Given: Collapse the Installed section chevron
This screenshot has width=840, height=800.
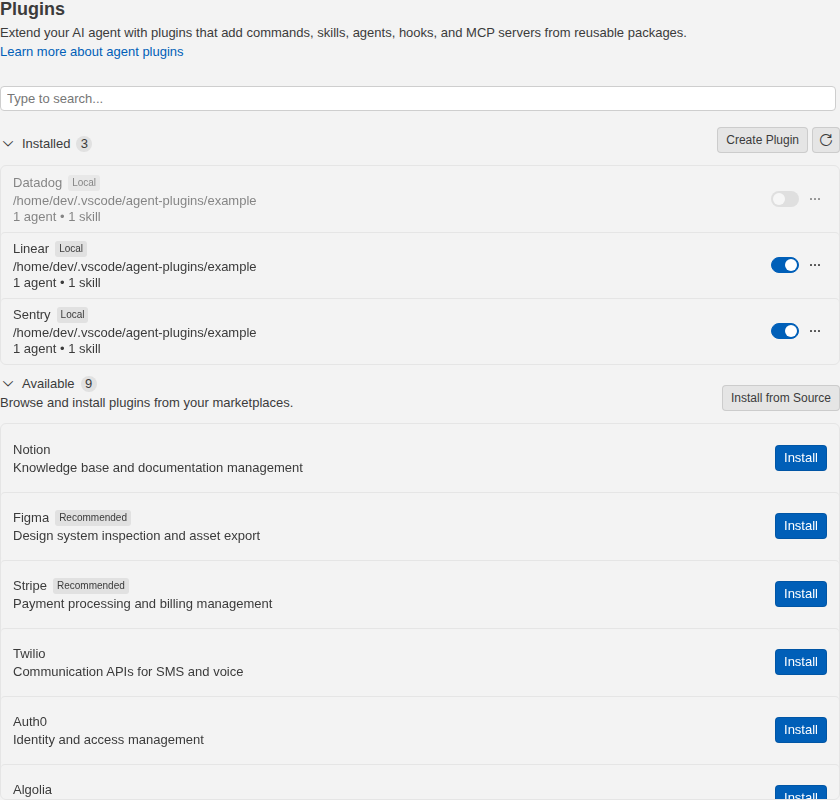Looking at the screenshot, I should pos(8,144).
